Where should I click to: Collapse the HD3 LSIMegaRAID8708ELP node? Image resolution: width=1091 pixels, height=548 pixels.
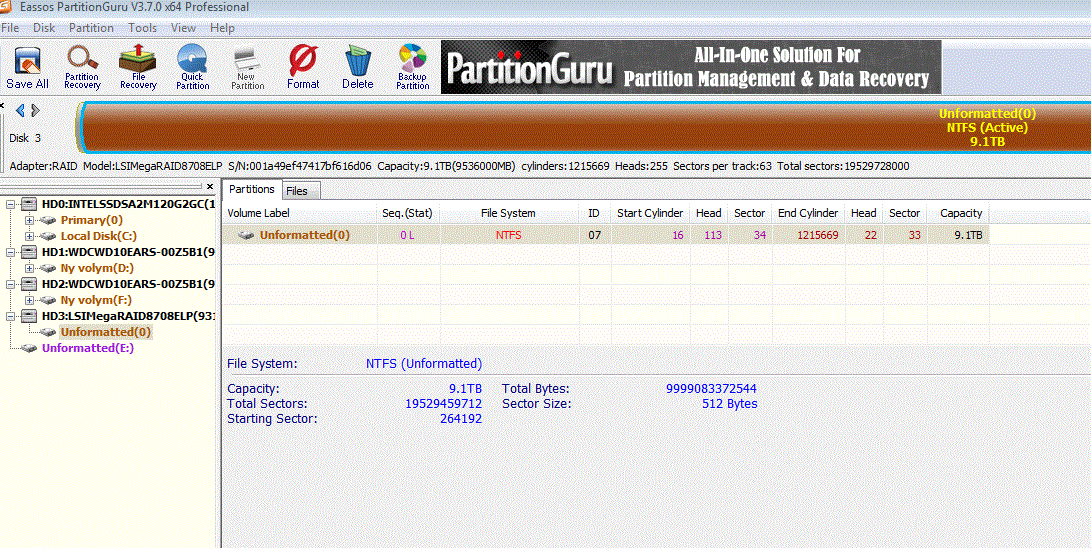10,316
